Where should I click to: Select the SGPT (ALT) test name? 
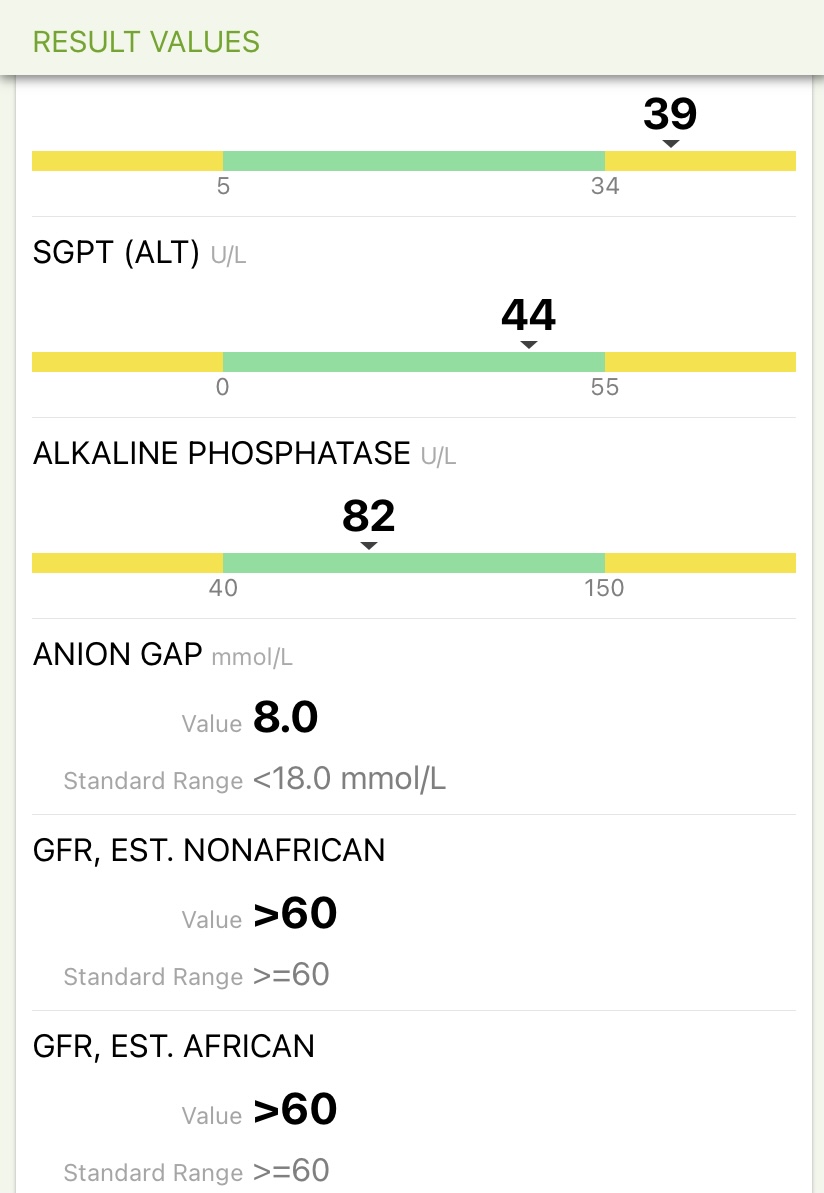tap(117, 253)
